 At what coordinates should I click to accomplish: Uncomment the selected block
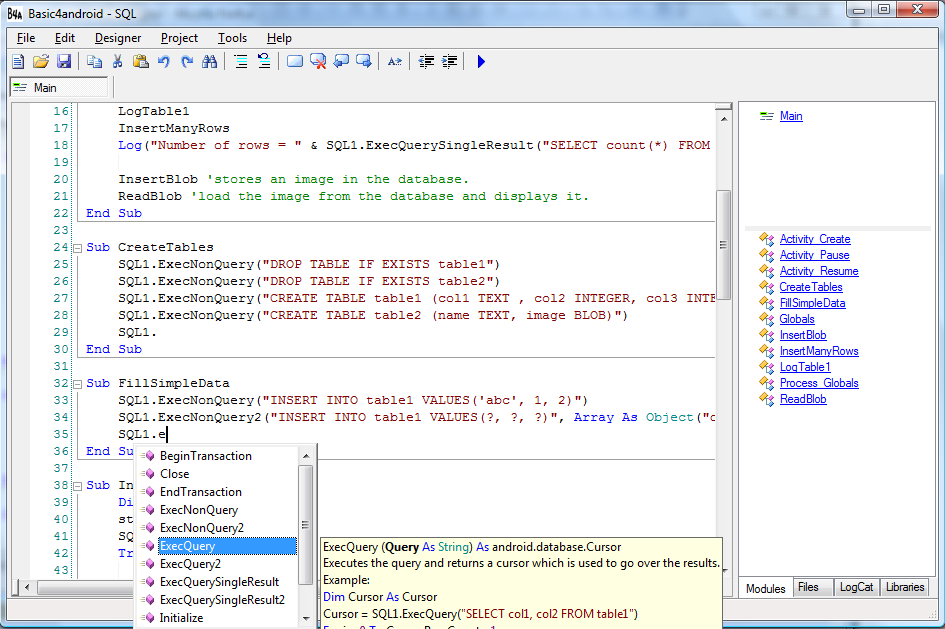tap(264, 61)
